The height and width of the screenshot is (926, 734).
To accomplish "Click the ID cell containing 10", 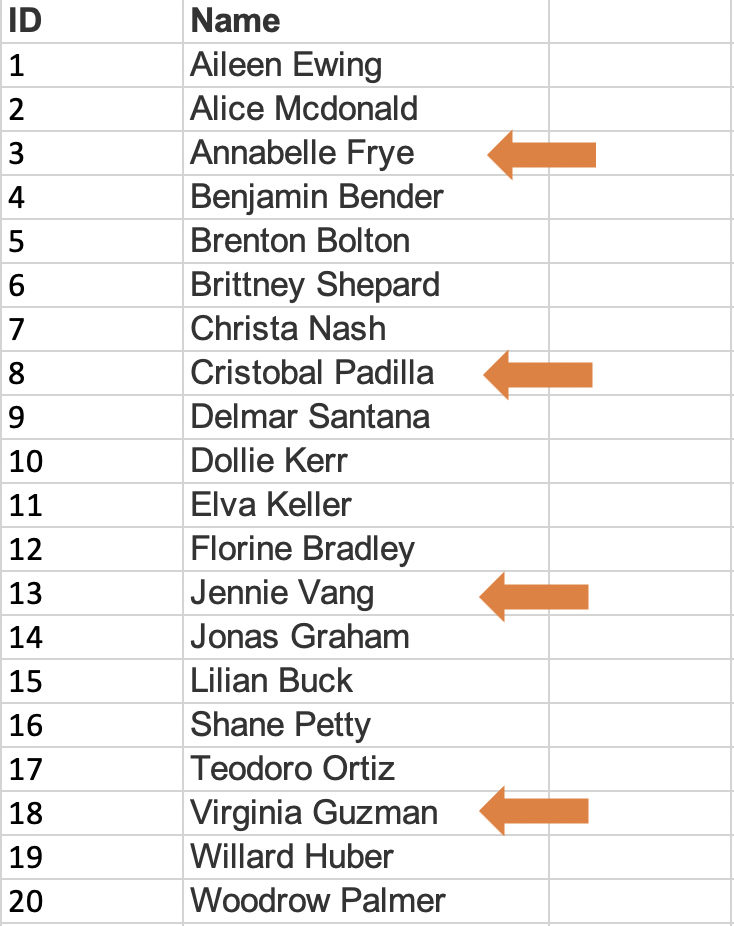I will (92, 461).
